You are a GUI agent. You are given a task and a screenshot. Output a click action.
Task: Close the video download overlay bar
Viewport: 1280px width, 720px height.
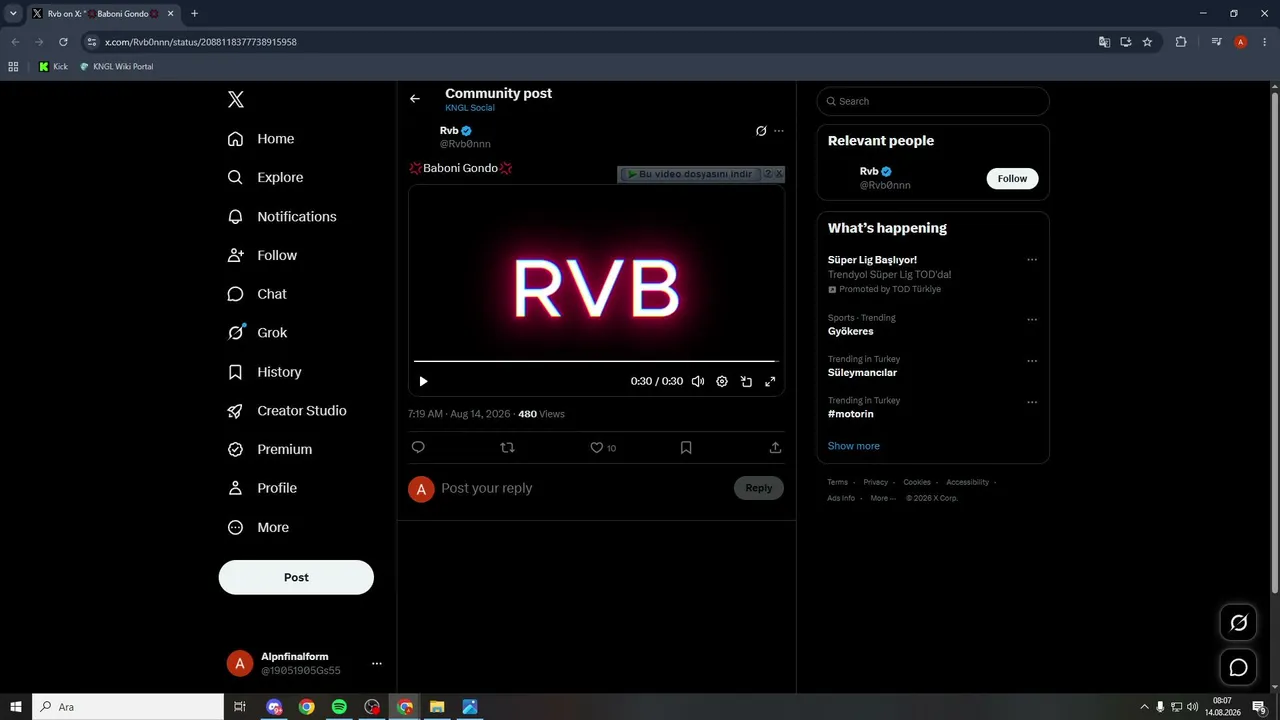point(779,174)
